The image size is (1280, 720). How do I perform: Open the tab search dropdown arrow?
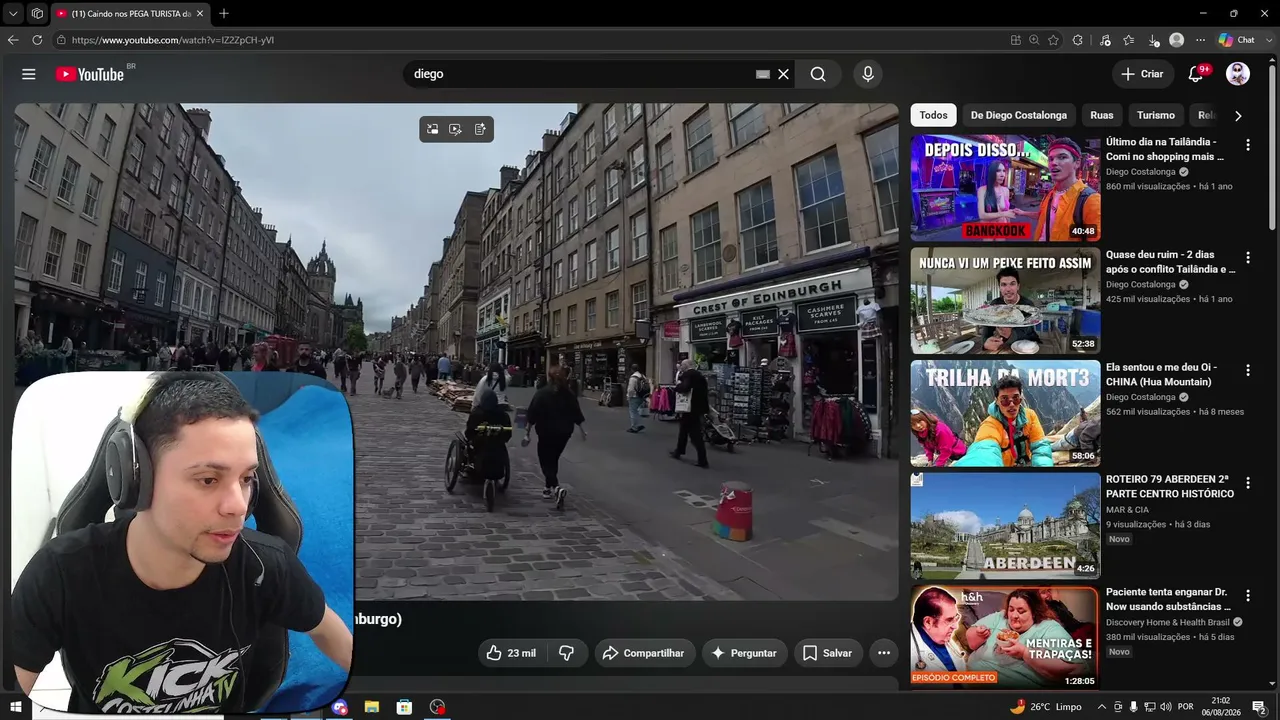[x=13, y=14]
